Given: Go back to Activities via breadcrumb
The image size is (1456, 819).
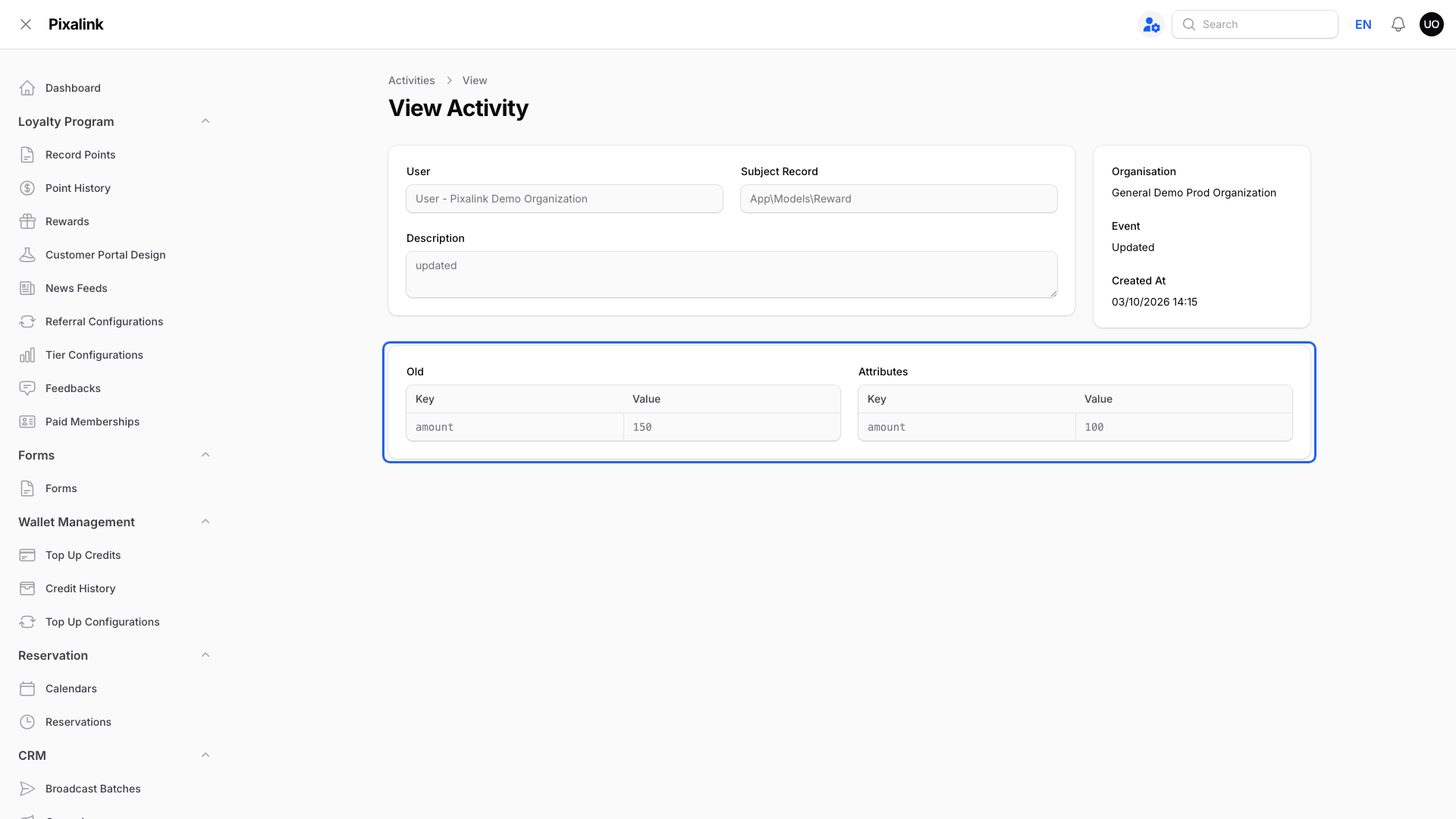Looking at the screenshot, I should 411,80.
